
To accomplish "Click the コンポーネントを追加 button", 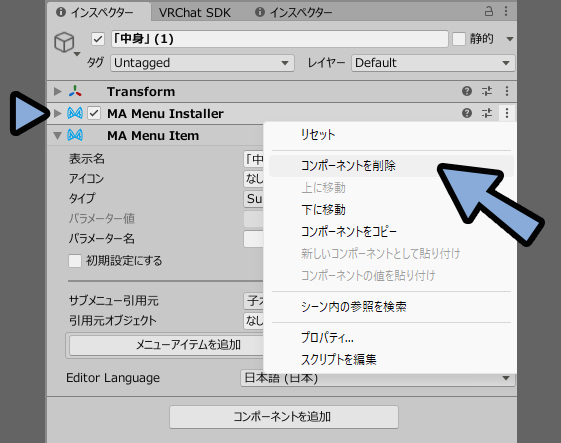I will point(284,417).
